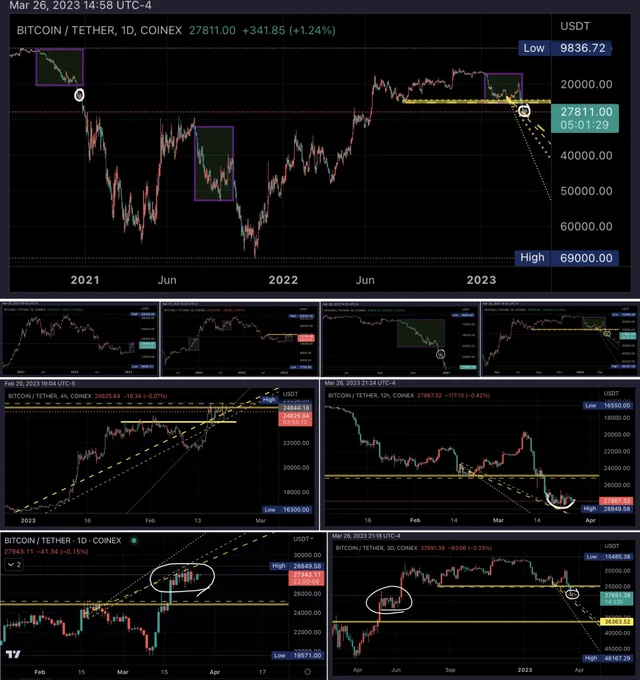Viewport: 640px width, 680px height.
Task: Click the 'Mar 26, 2023 14:58 UTC-4' timestamp
Action: click(80, 5)
